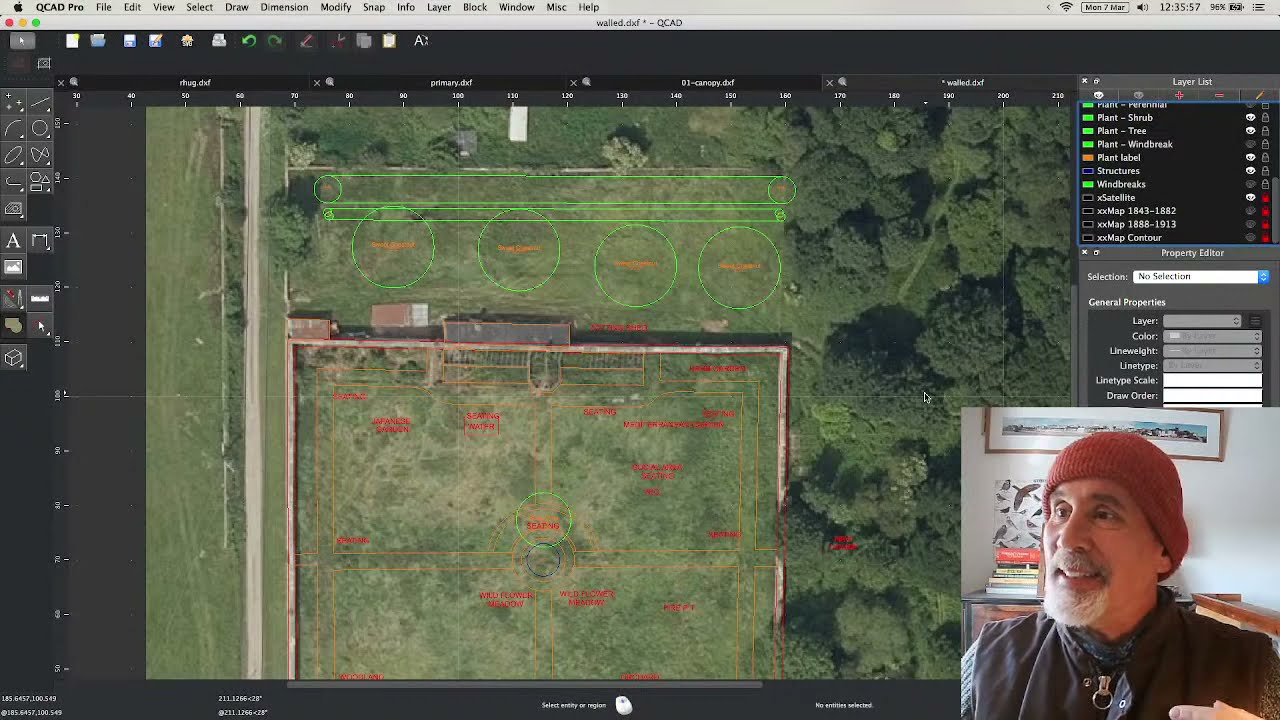Toggle lock on the Windbreaks layer

click(x=1265, y=184)
